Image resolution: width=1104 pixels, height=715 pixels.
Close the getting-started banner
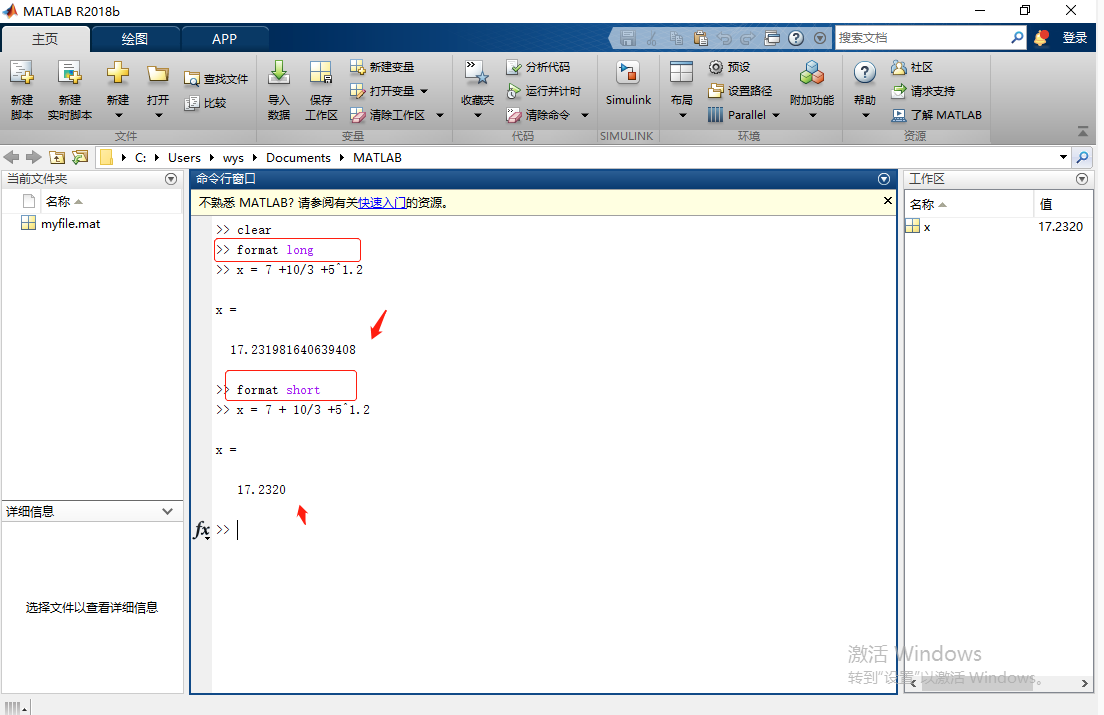888,201
